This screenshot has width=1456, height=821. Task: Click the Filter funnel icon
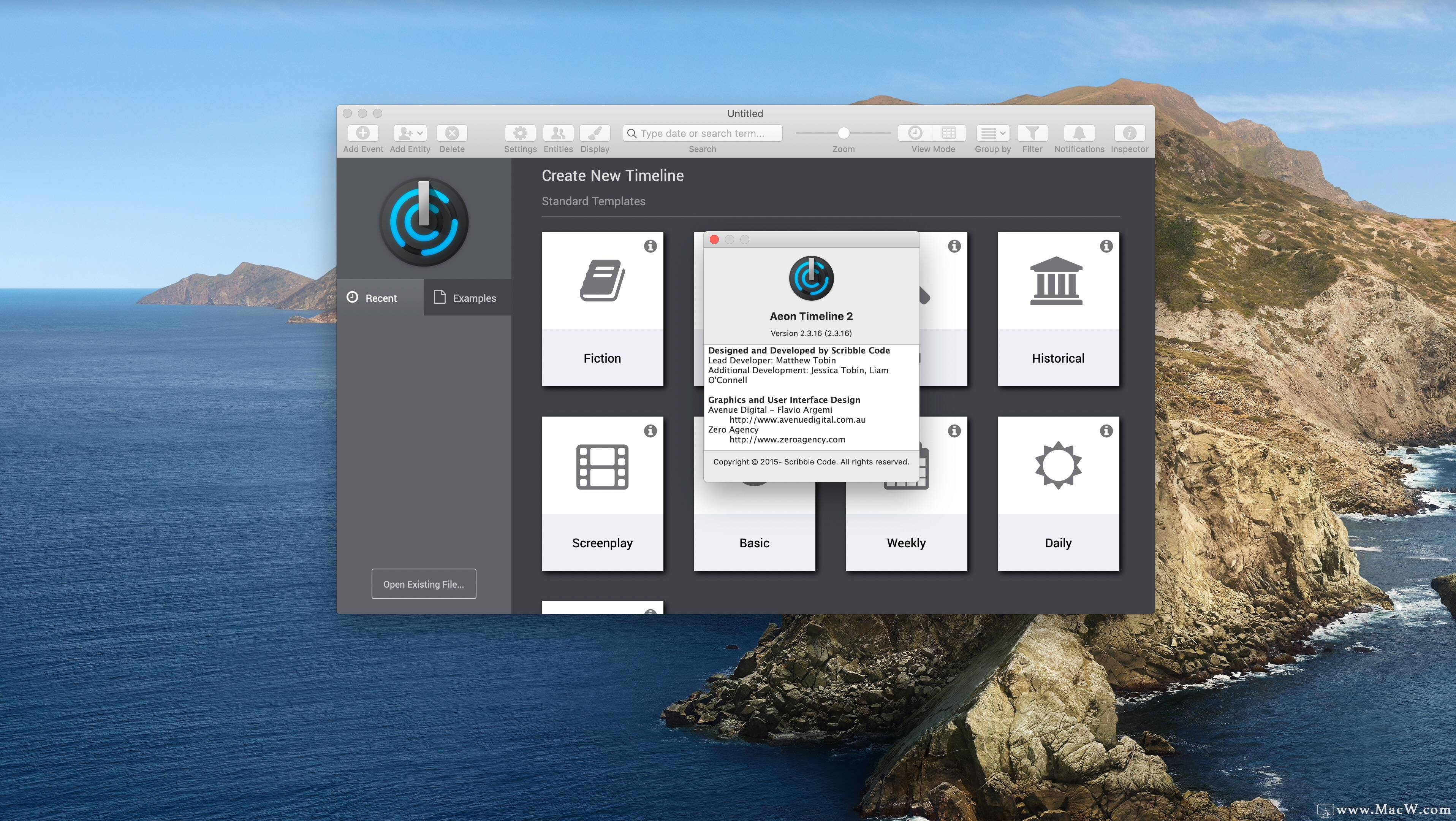[x=1032, y=133]
